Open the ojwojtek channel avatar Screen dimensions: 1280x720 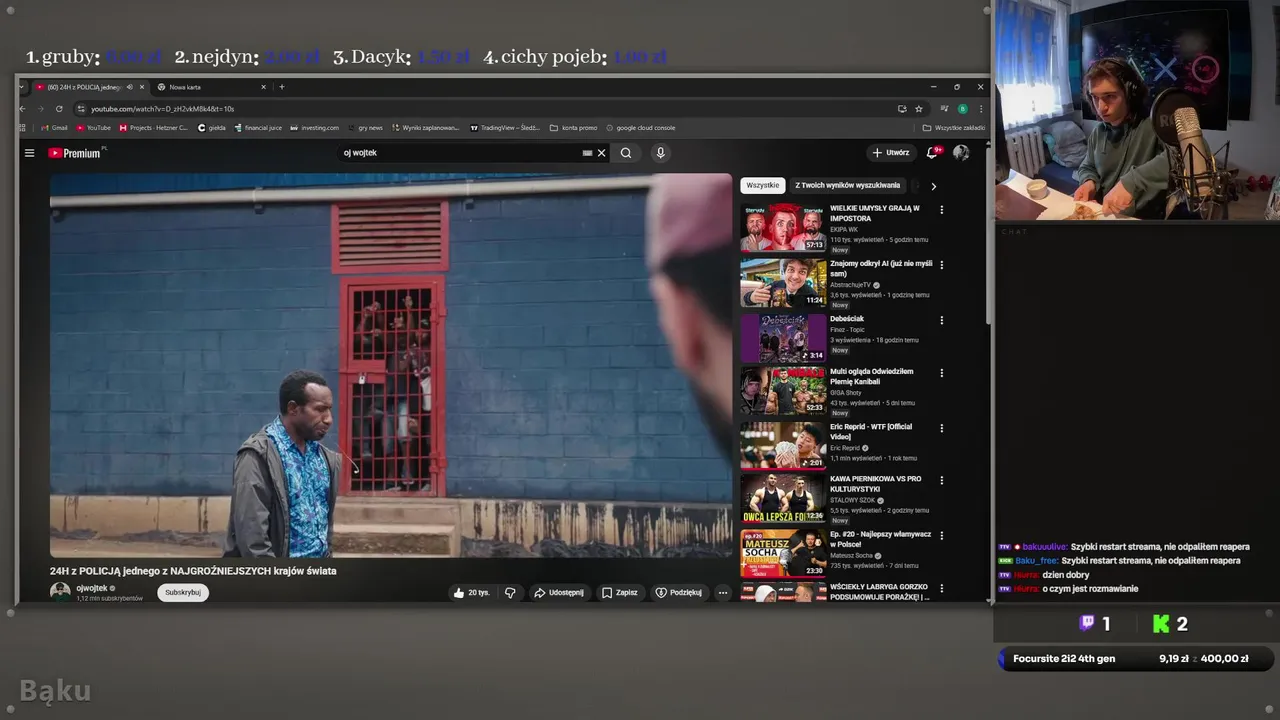click(x=60, y=592)
